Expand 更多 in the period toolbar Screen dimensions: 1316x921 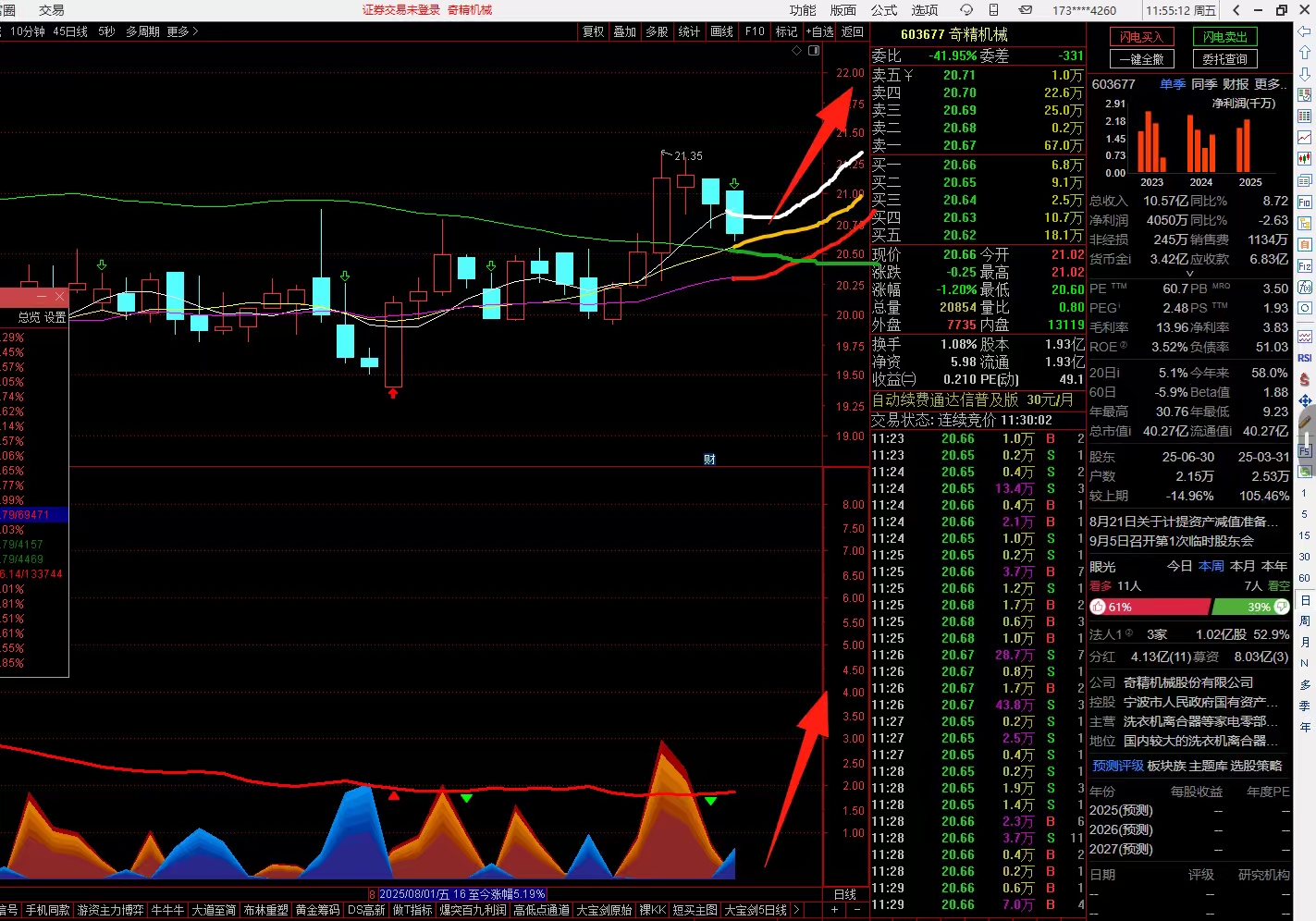(x=182, y=31)
